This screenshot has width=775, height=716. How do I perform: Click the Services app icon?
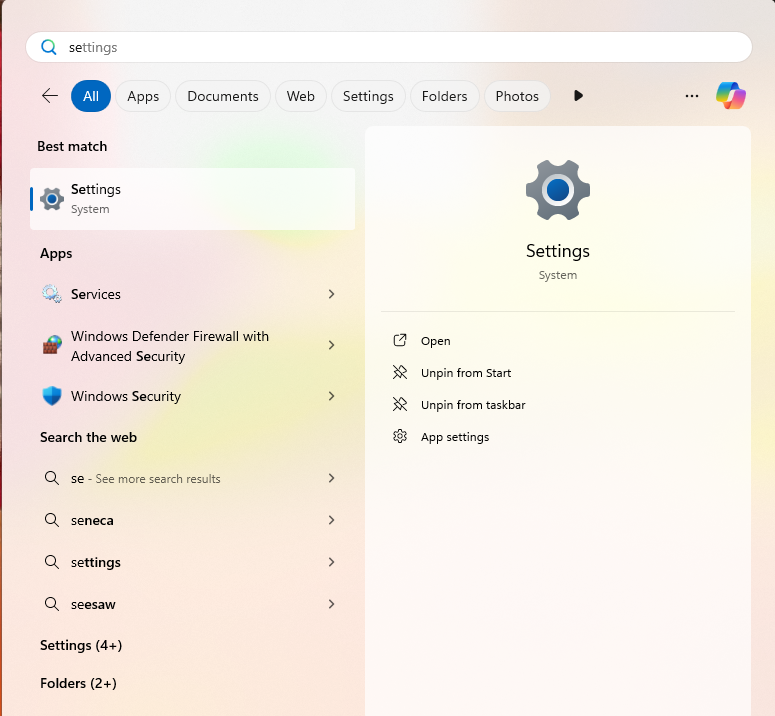coord(52,294)
